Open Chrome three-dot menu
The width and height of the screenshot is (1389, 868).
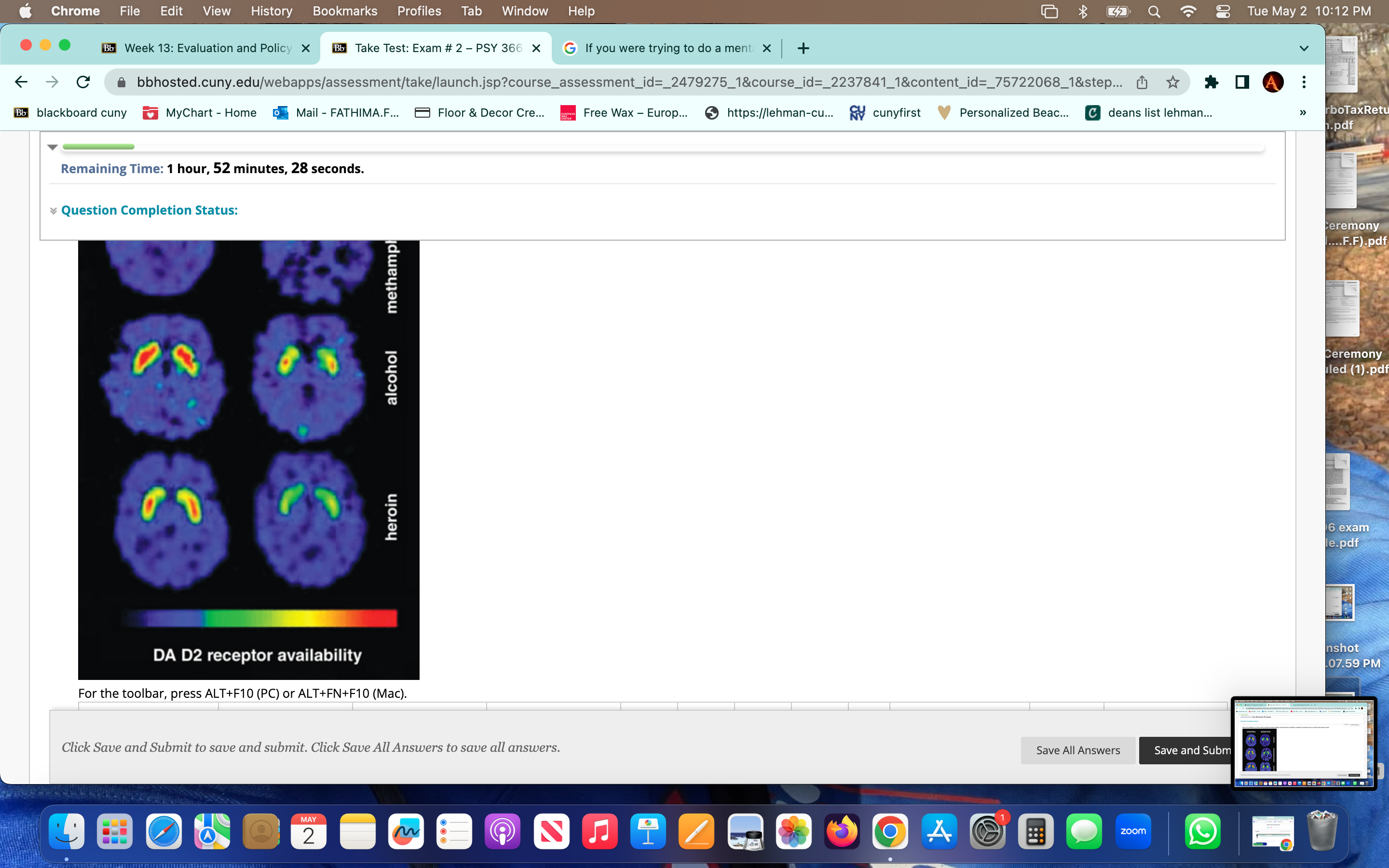pos(1304,82)
